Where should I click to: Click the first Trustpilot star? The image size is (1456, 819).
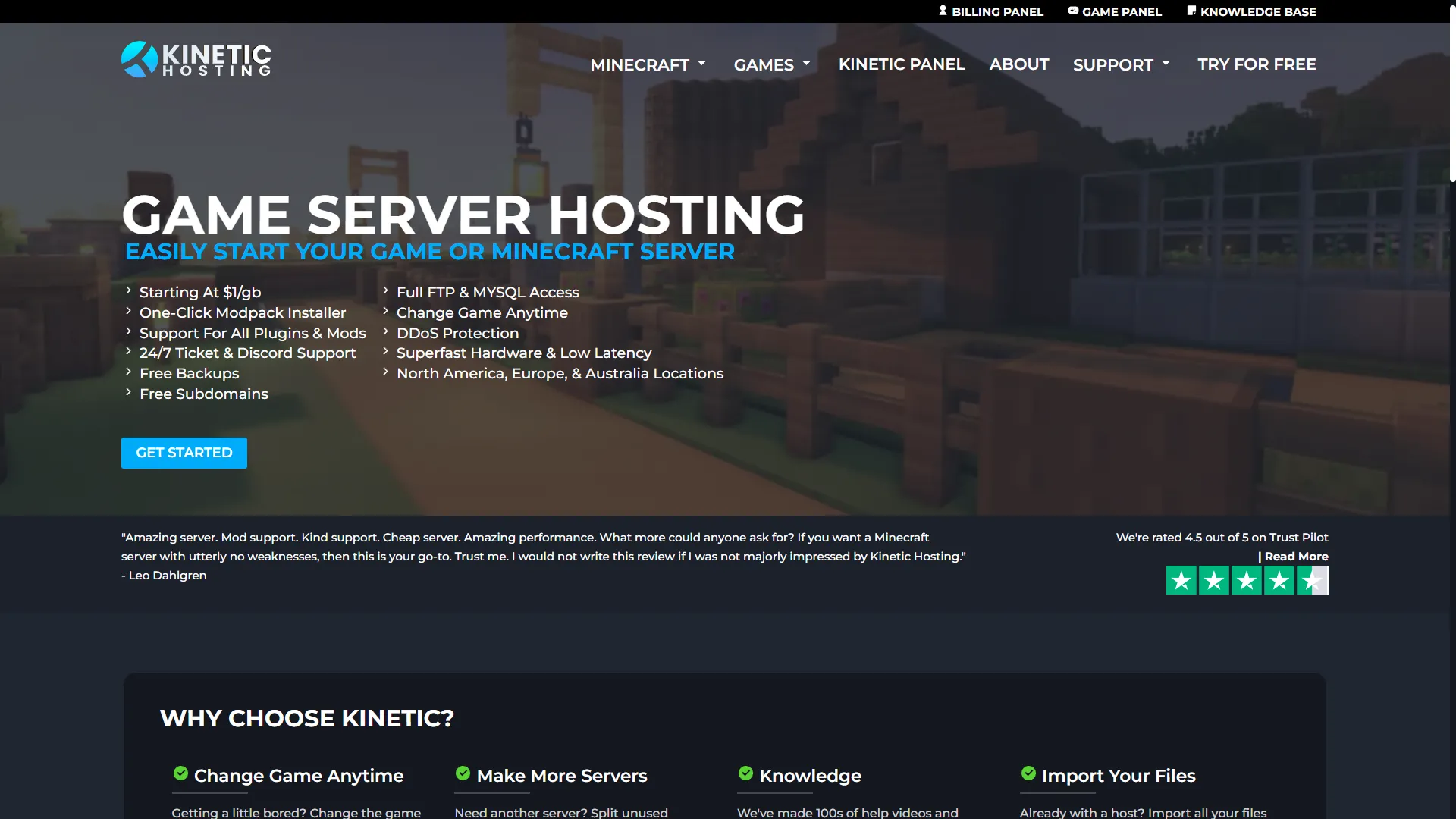pyautogui.click(x=1181, y=581)
